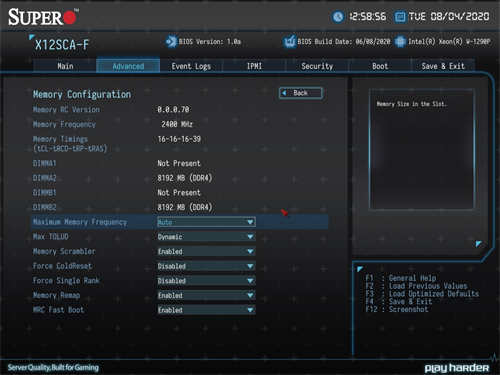
Task: Click the Back button
Action: [301, 93]
